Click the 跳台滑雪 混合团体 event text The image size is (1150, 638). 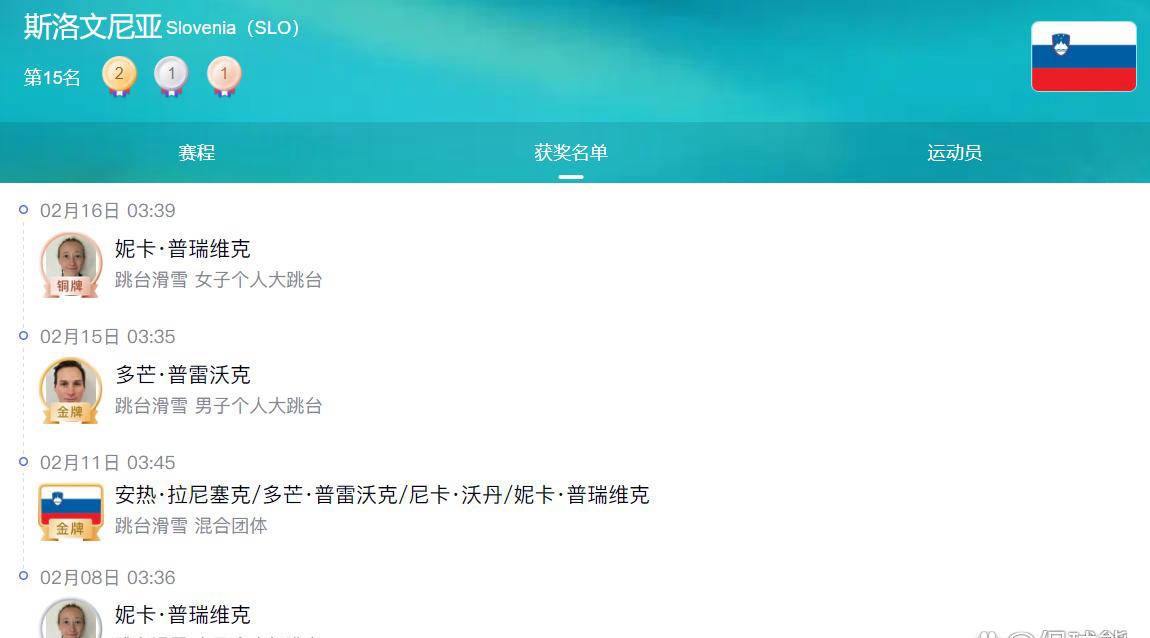[191, 526]
